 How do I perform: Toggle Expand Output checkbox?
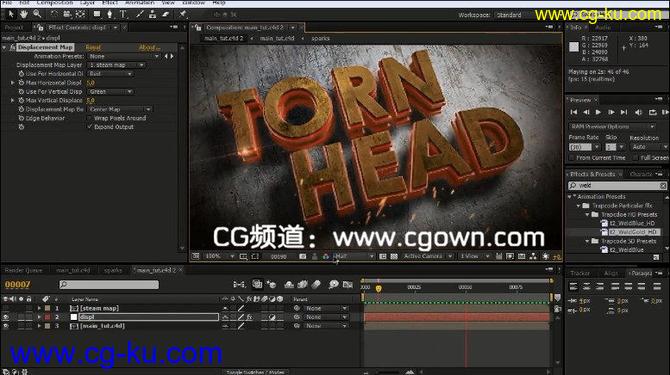(90, 127)
